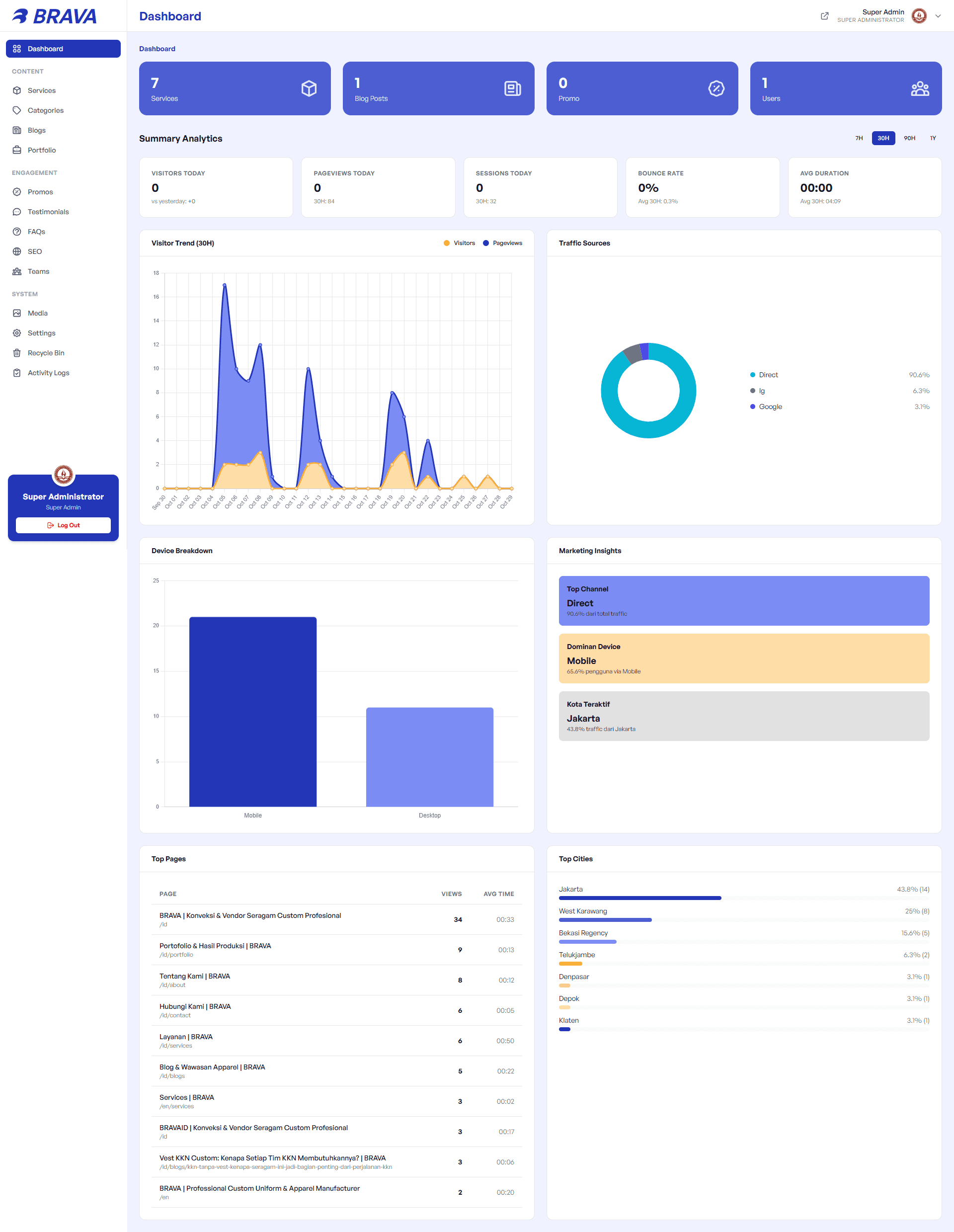Open the Media image icon

[x=17, y=313]
